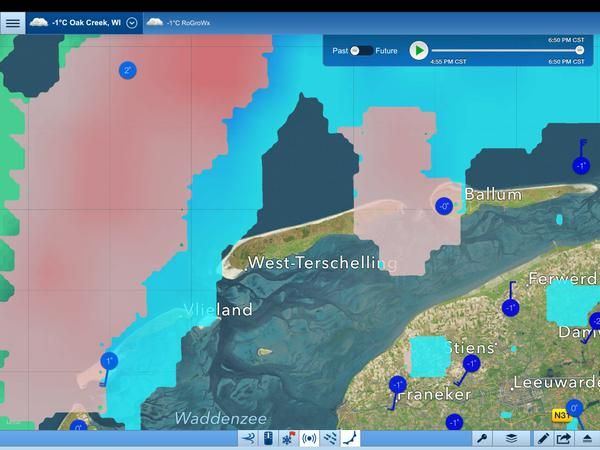Open the map layers stack
The image size is (600, 450).
click(511, 439)
